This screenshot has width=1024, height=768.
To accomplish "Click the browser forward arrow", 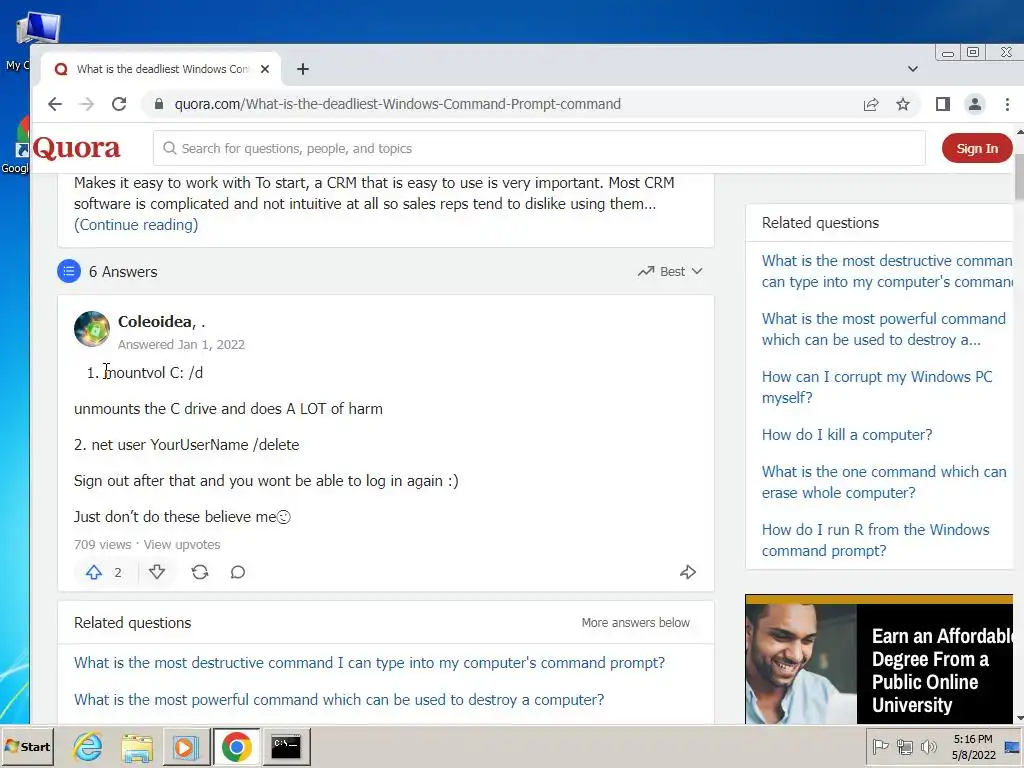I will point(87,104).
